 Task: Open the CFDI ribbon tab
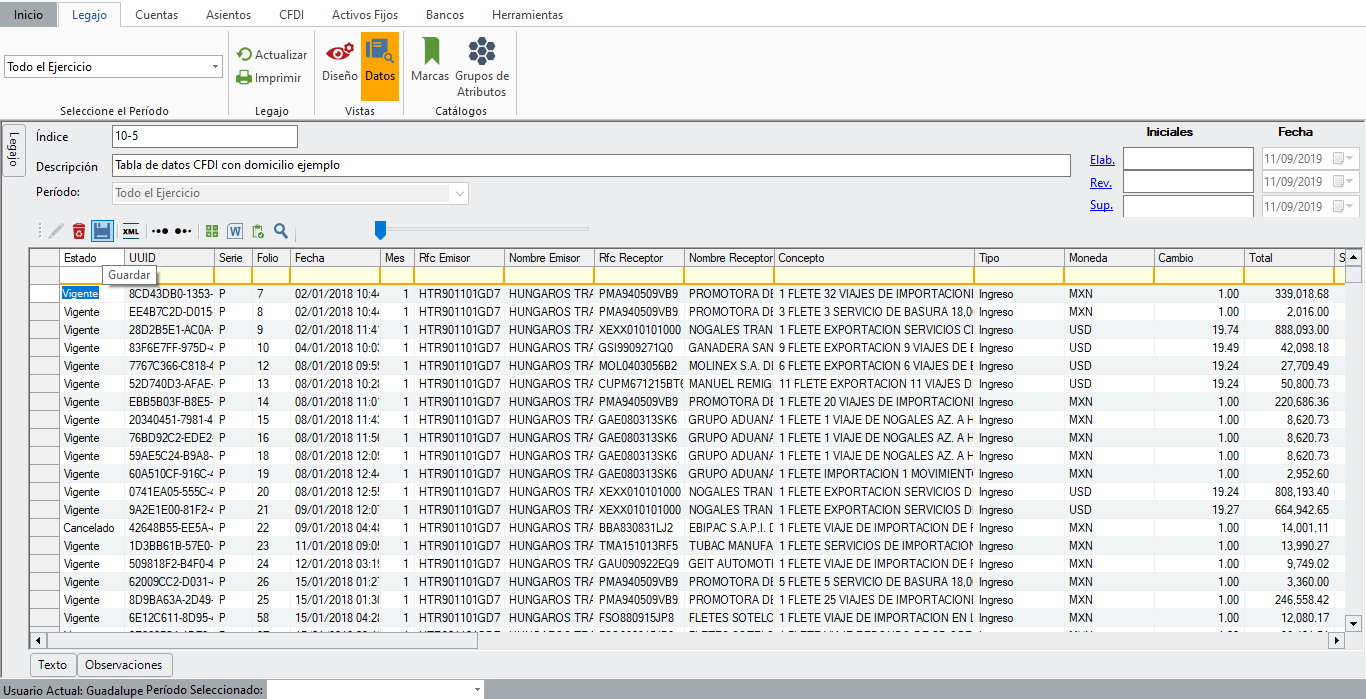290,15
